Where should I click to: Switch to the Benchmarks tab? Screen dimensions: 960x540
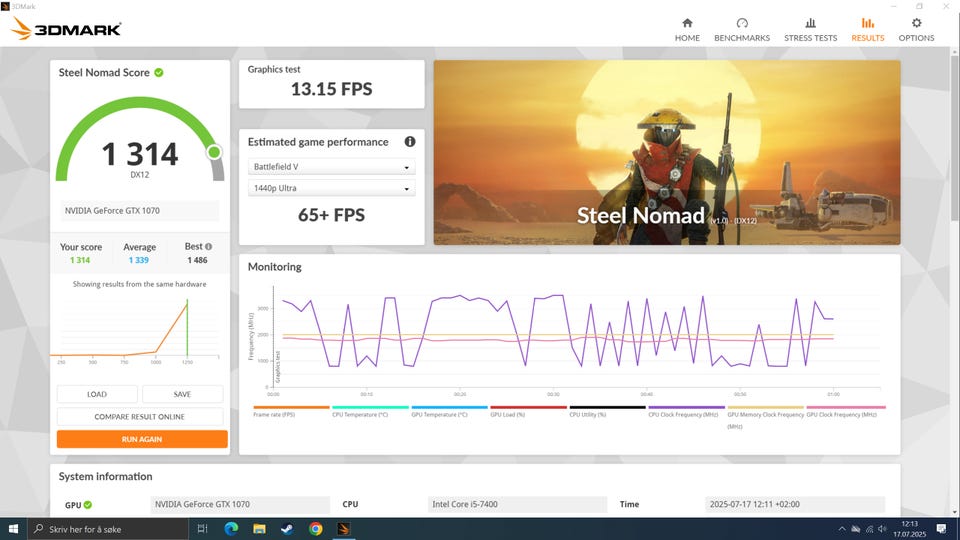tap(741, 29)
